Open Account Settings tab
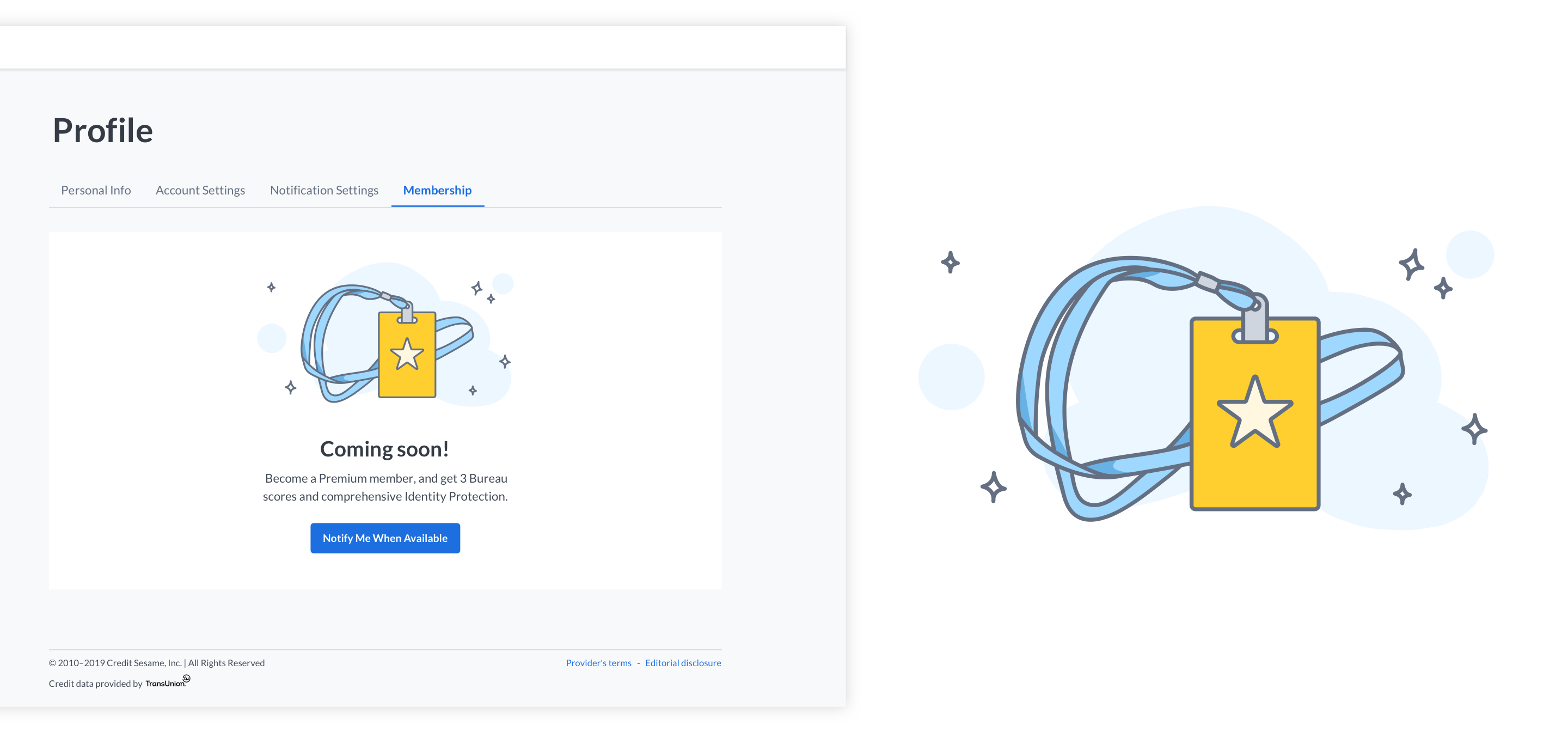The image size is (1568, 743). click(200, 189)
